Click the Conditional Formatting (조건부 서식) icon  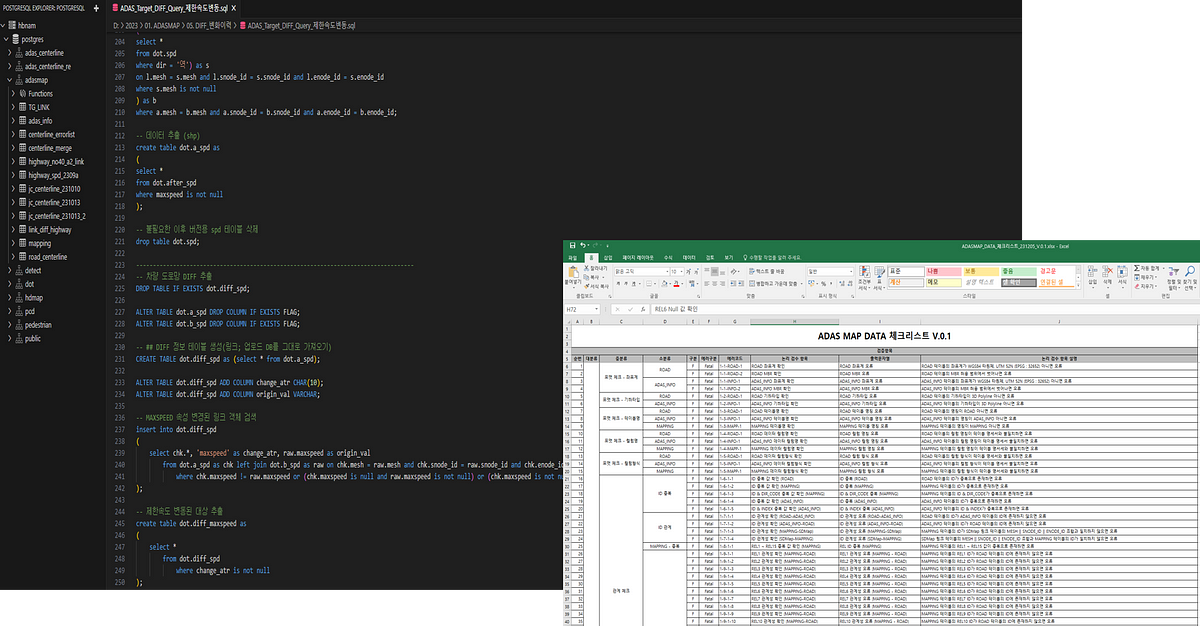tap(864, 277)
